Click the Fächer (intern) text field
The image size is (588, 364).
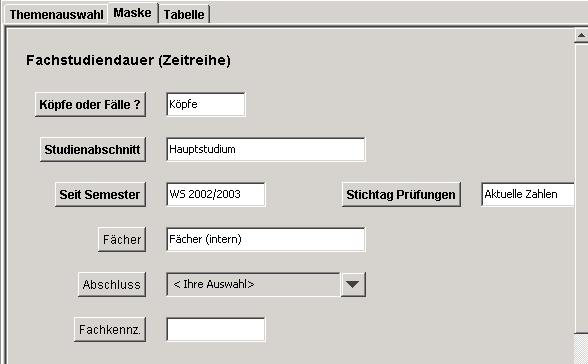click(266, 240)
